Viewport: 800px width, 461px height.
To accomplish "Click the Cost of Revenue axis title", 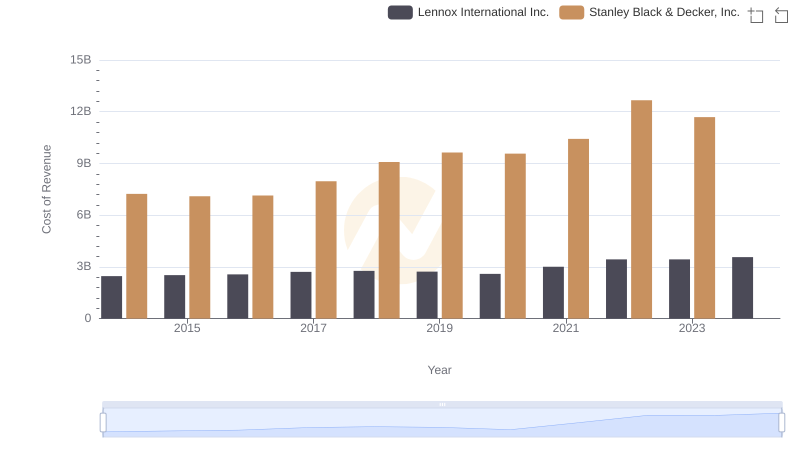I will (46, 189).
